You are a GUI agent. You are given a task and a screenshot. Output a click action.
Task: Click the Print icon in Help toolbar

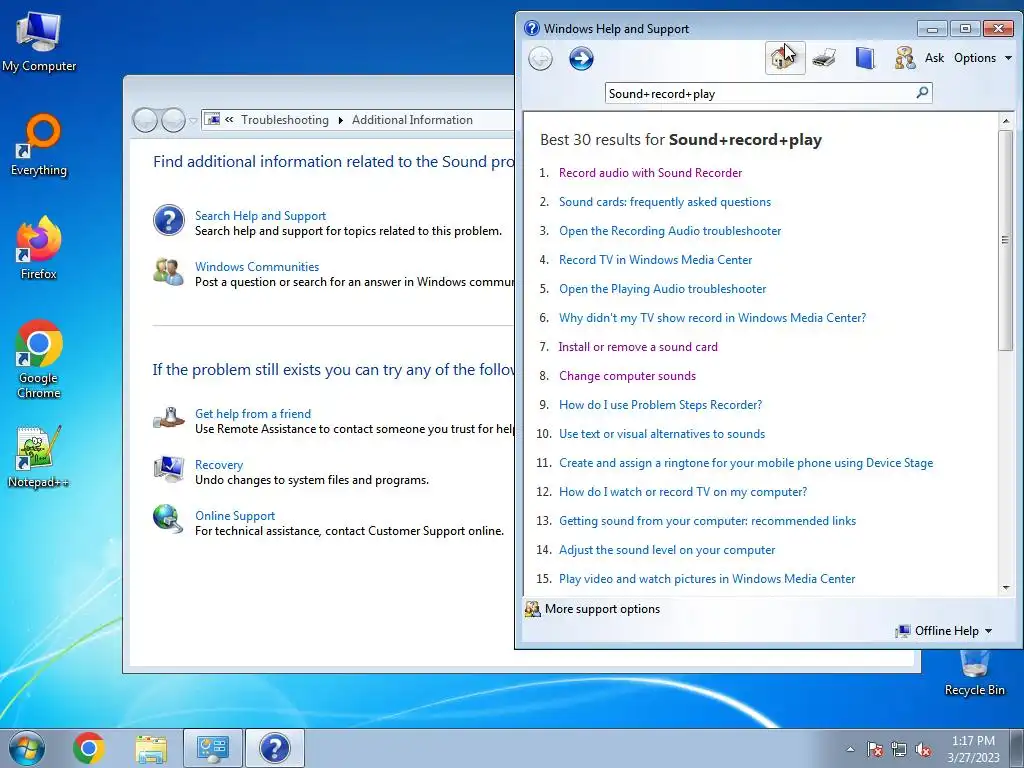coord(824,58)
